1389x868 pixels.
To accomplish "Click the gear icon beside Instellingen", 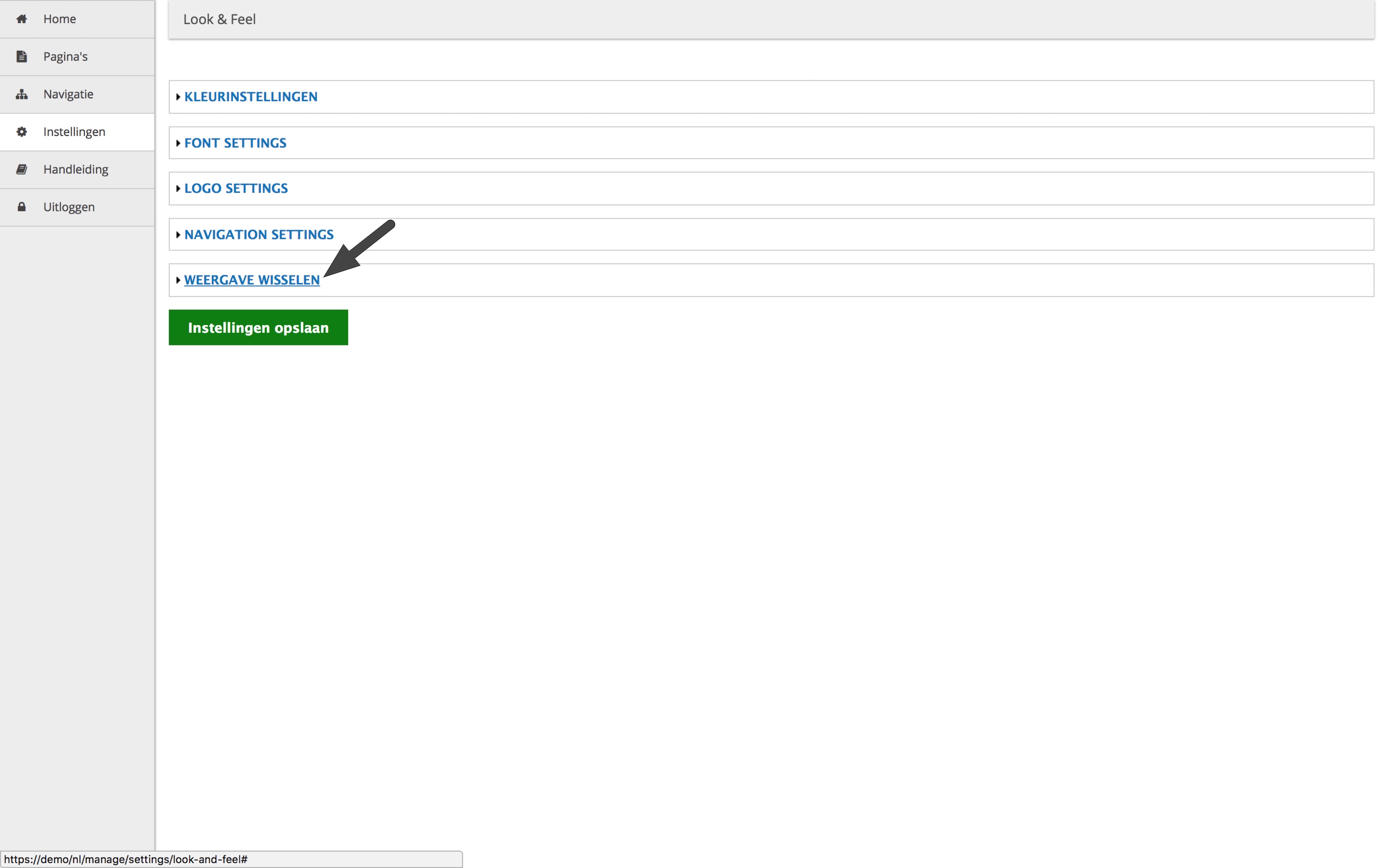I will [22, 131].
